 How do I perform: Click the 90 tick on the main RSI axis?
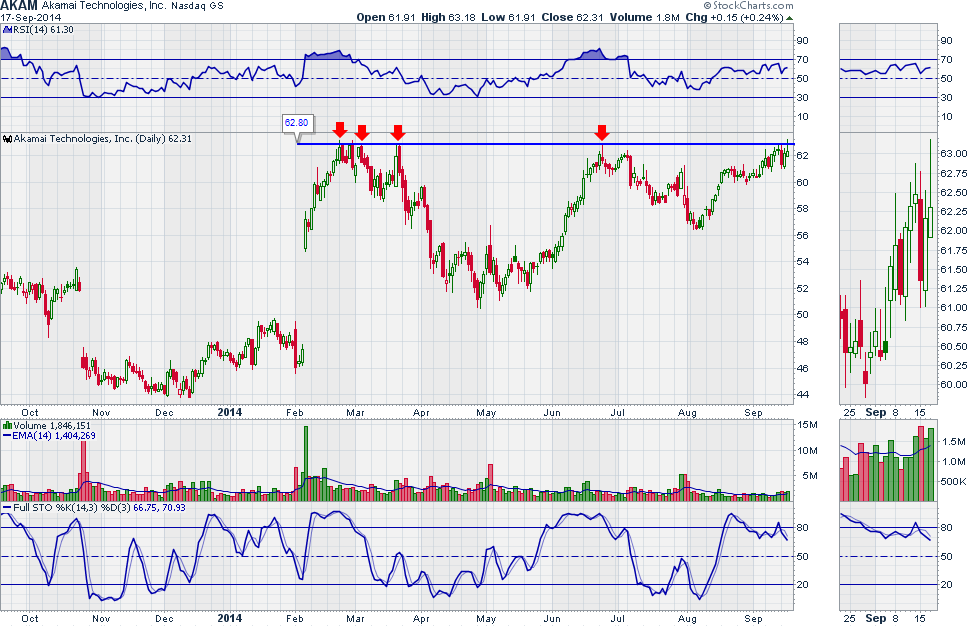[802, 41]
